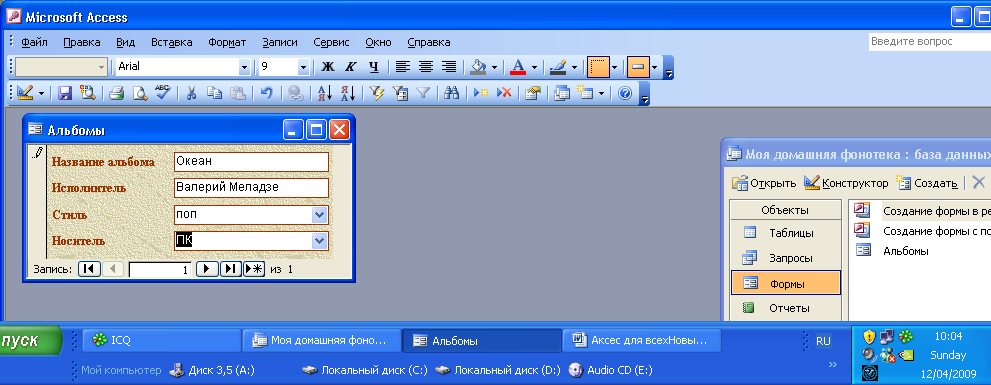Expand line color dropdown arrow
The height and width of the screenshot is (385, 991).
pyautogui.click(x=574, y=66)
